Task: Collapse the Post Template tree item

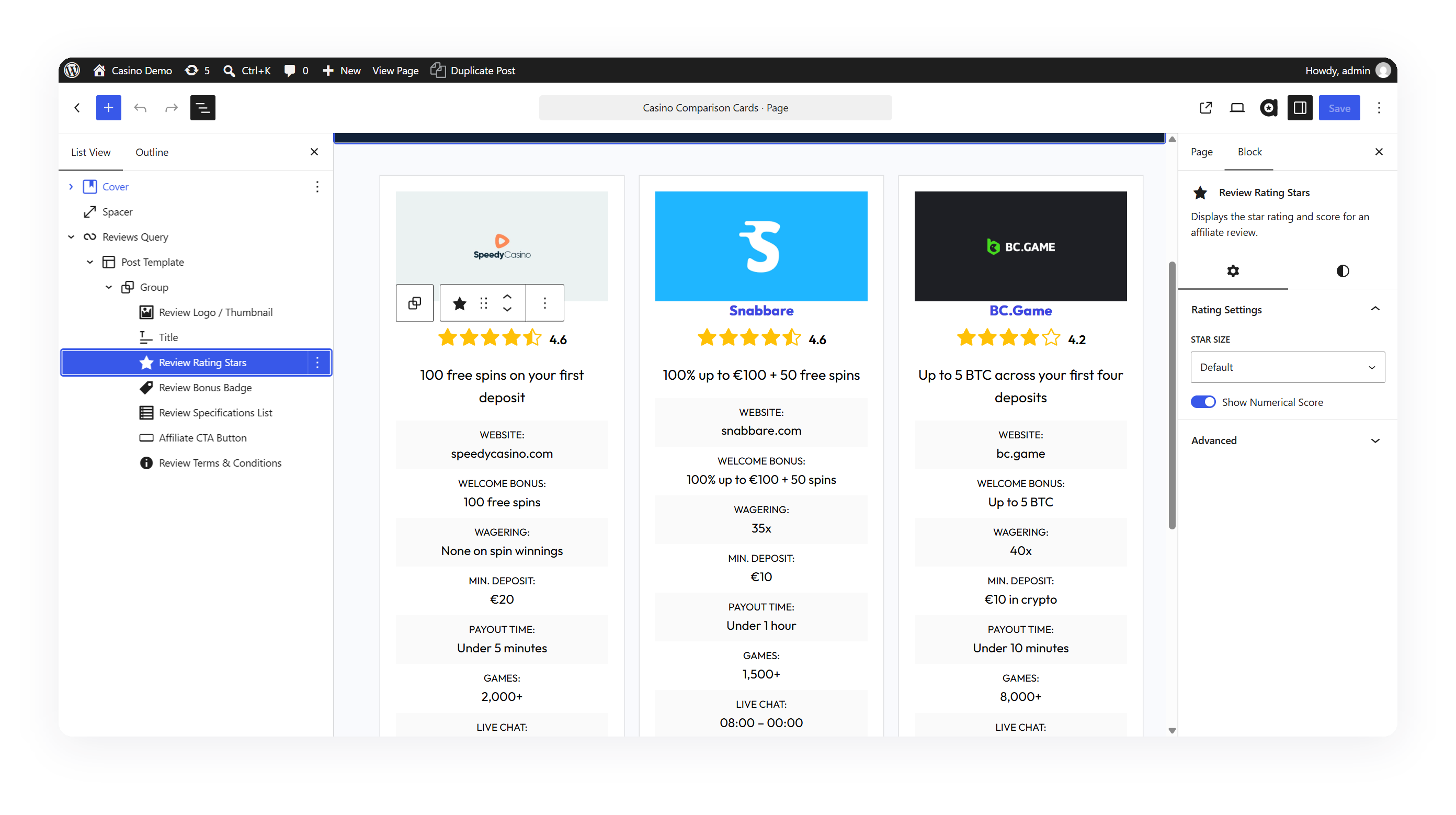Action: [90, 262]
